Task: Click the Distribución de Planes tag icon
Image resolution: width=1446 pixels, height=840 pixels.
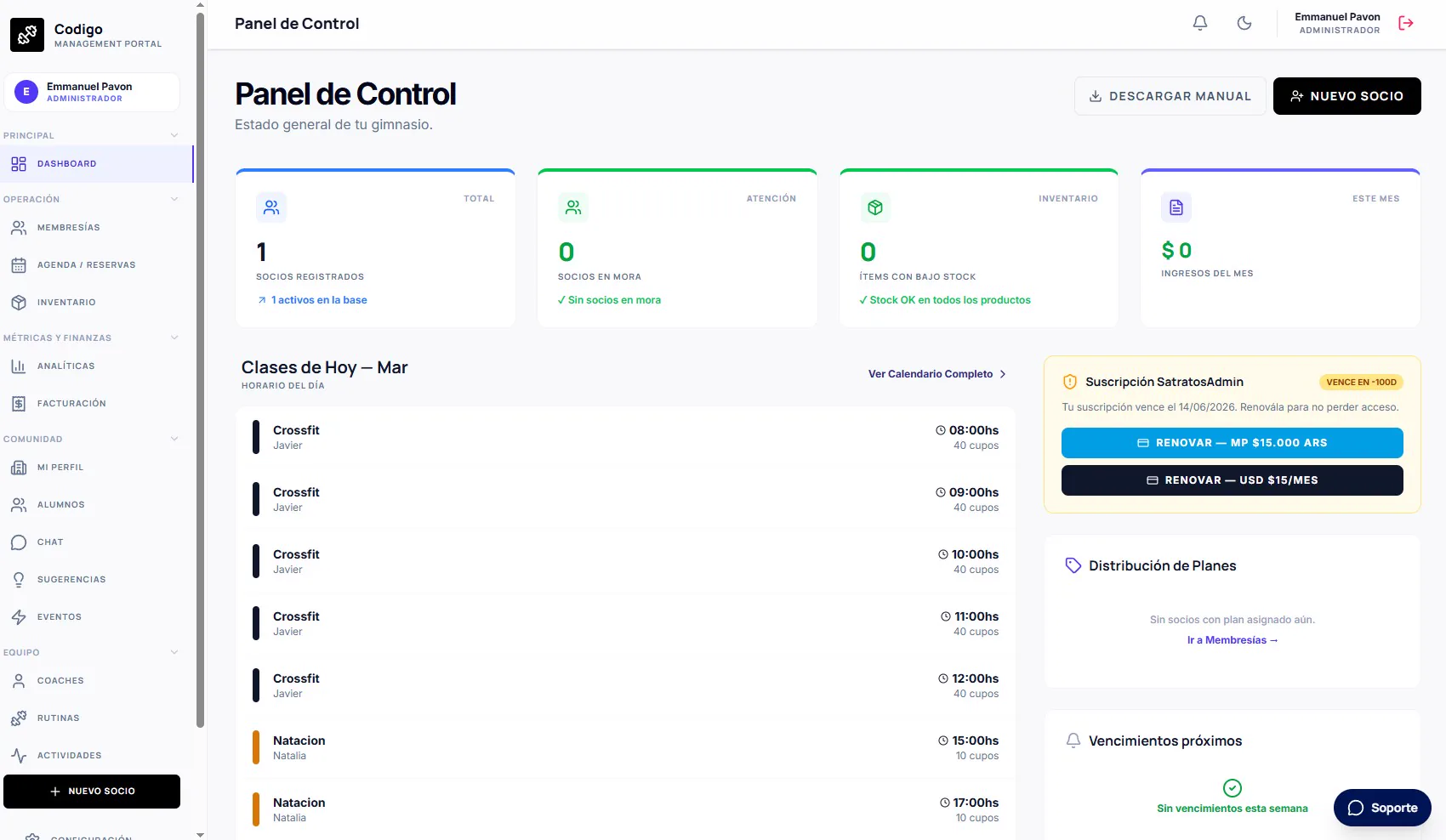Action: [x=1073, y=565]
